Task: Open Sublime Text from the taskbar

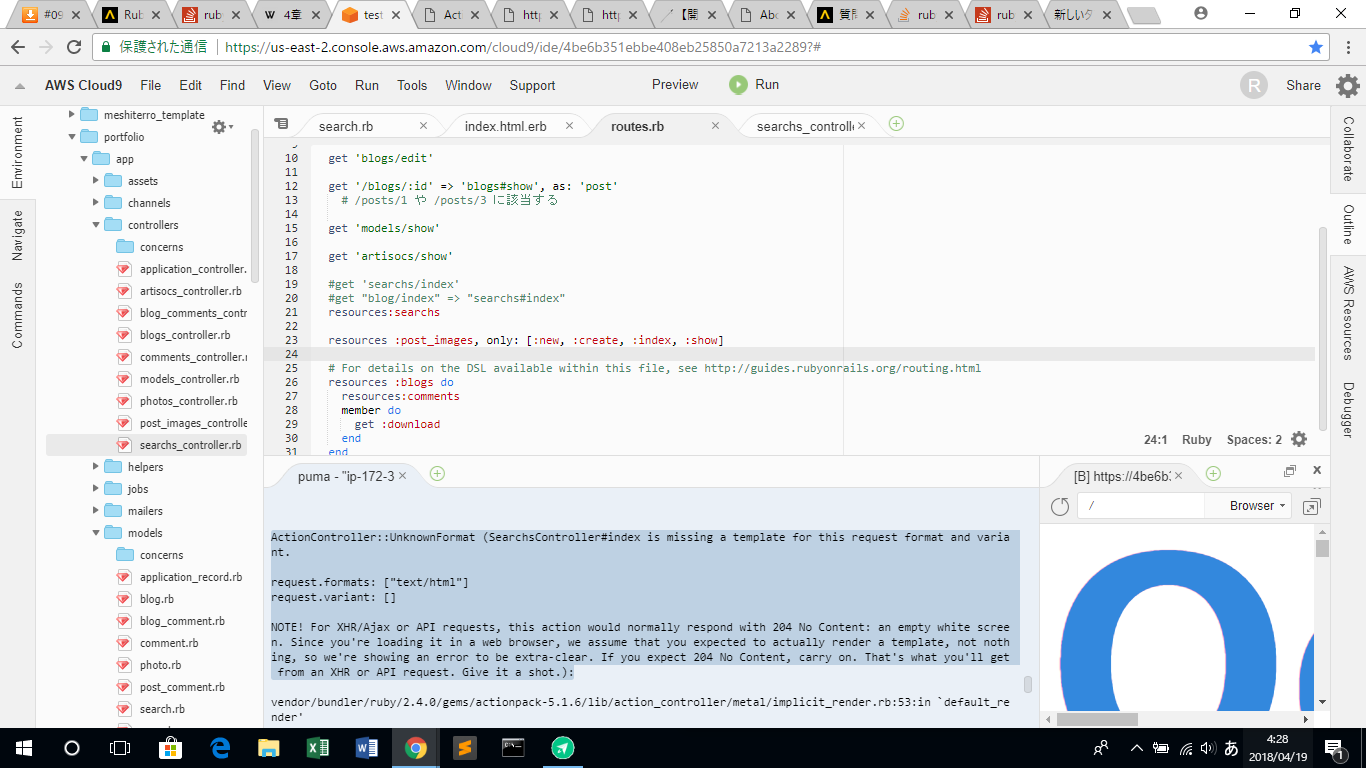Action: coord(464,747)
